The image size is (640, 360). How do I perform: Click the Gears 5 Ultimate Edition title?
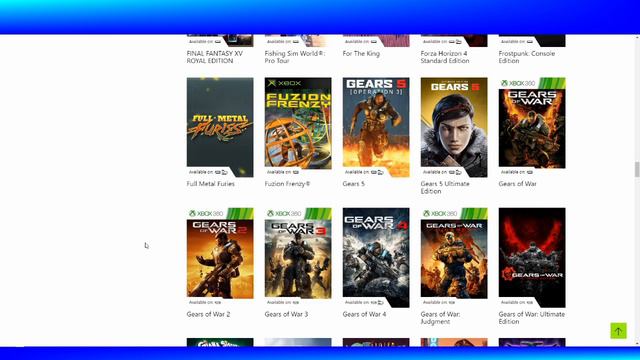click(445, 187)
